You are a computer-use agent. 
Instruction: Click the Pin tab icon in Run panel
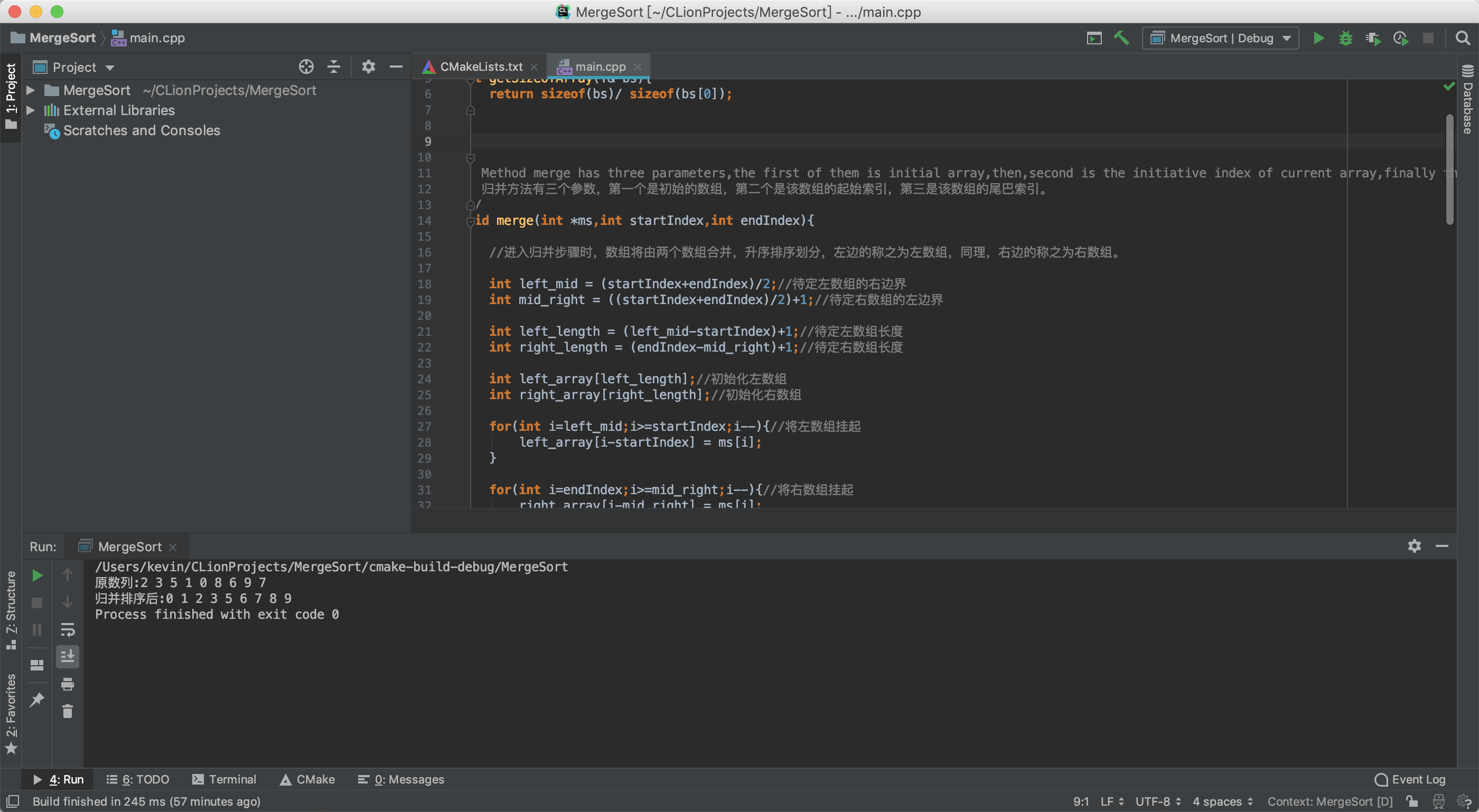coord(37,700)
